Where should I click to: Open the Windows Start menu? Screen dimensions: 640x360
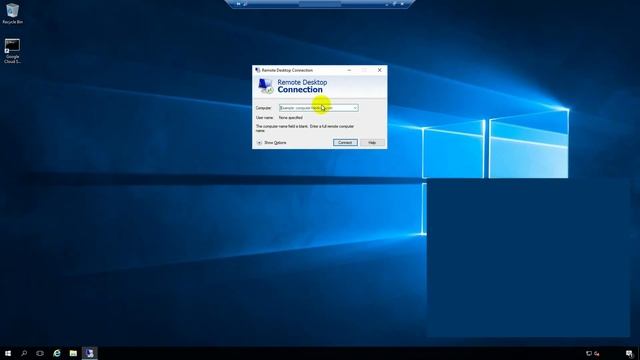8,353
